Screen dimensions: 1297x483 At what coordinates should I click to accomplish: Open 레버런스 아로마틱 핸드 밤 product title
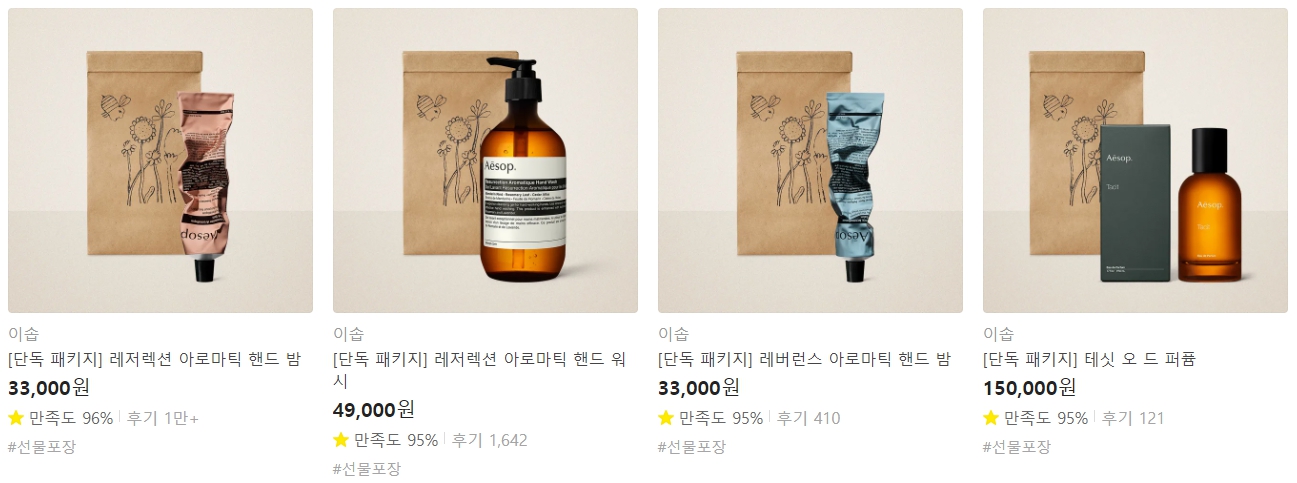click(804, 360)
